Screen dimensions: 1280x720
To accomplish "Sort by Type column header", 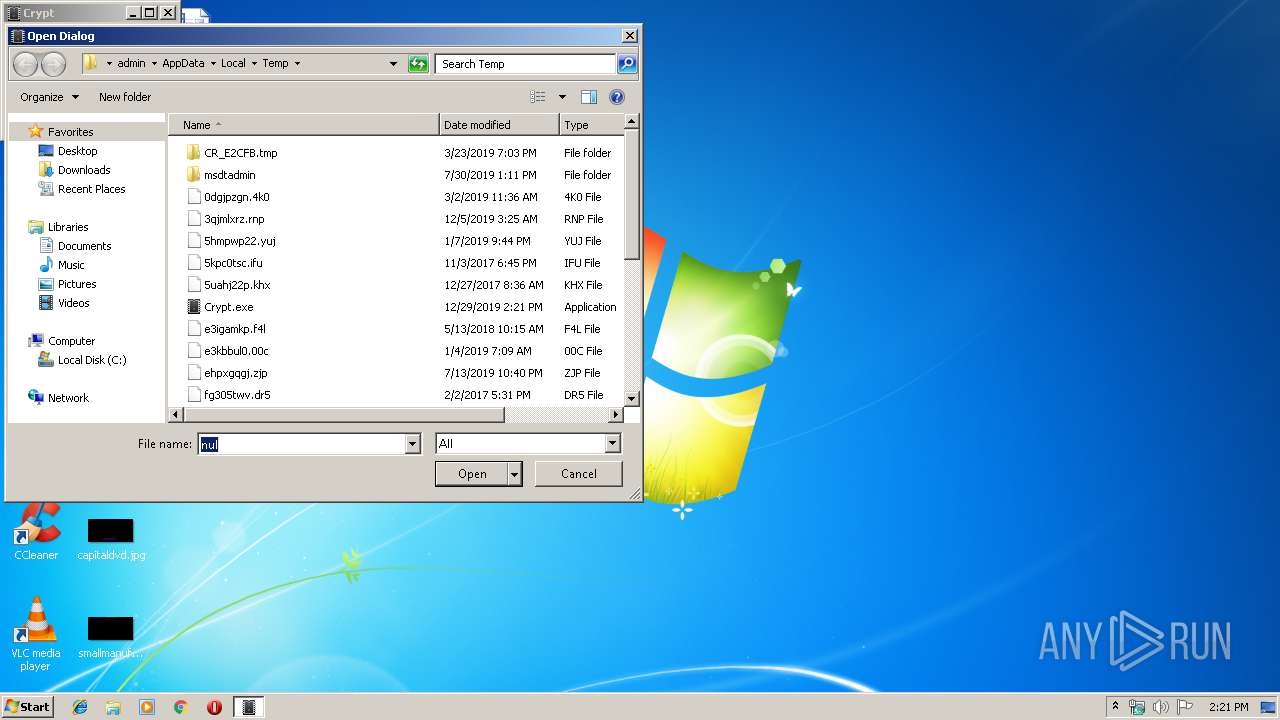I will [x=591, y=125].
